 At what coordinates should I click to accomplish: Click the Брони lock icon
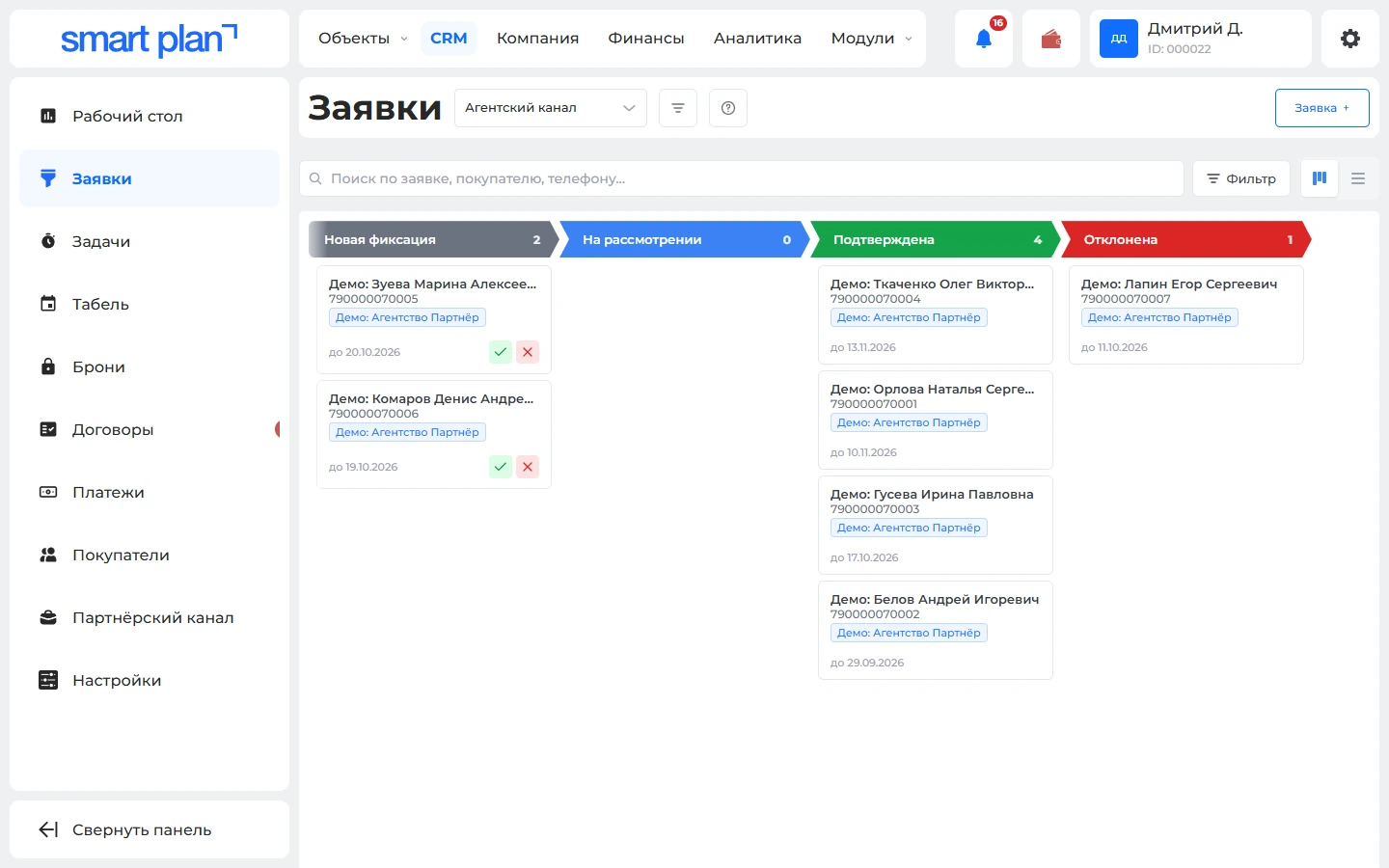click(48, 366)
